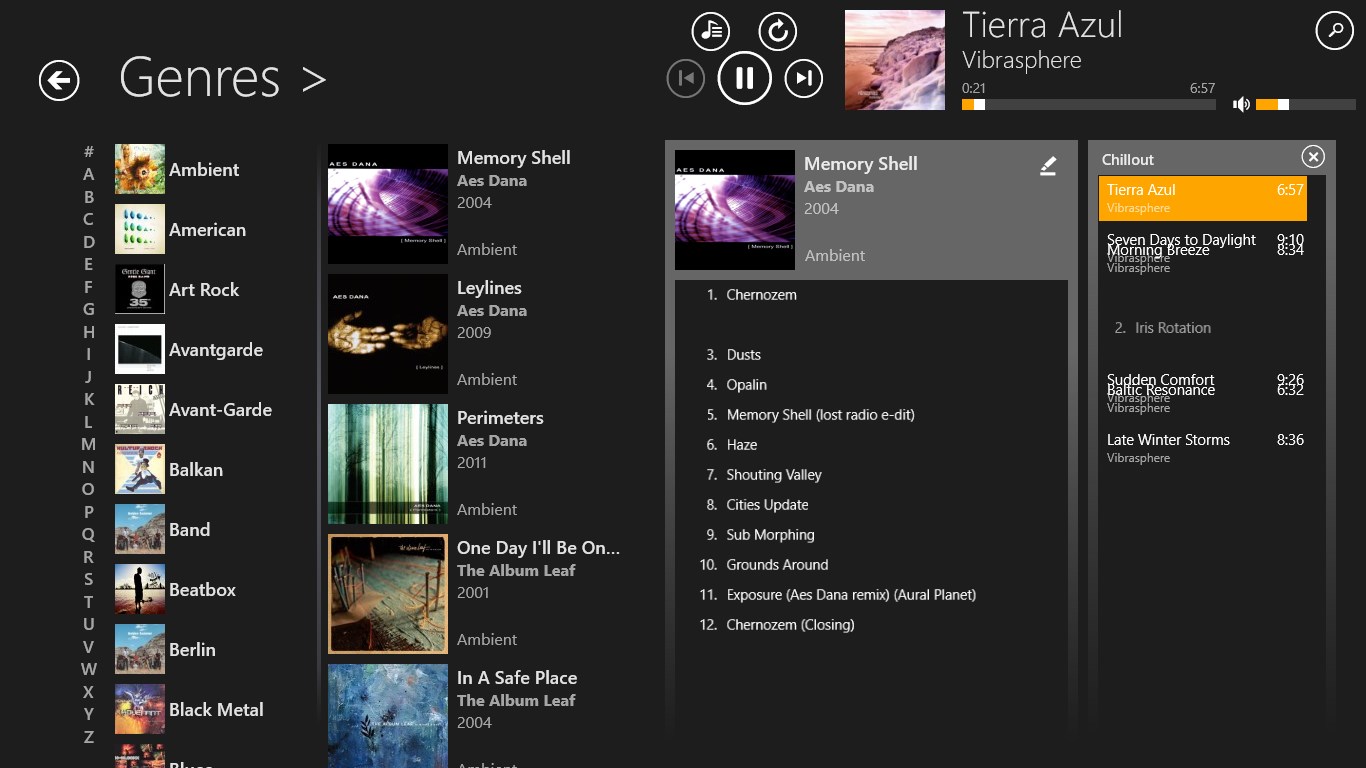Screen dimensions: 1366x768
Task: Play the track Shouting Valley
Action: pos(773,475)
